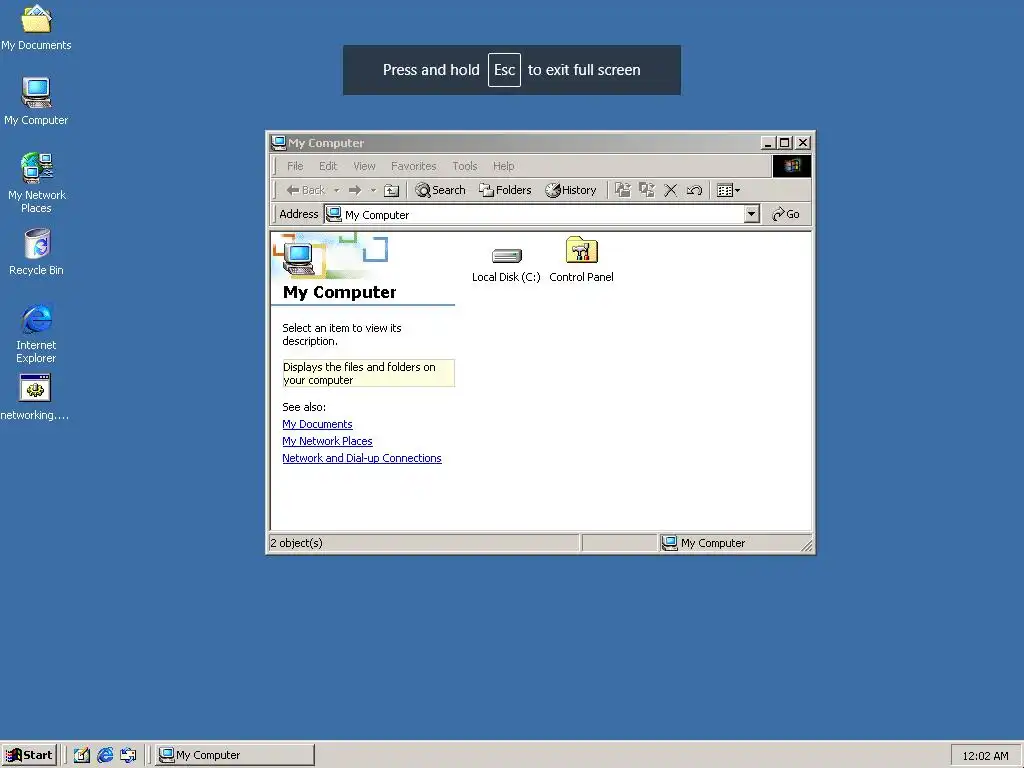Open the Favorites menu
1024x768 pixels.
tap(413, 166)
